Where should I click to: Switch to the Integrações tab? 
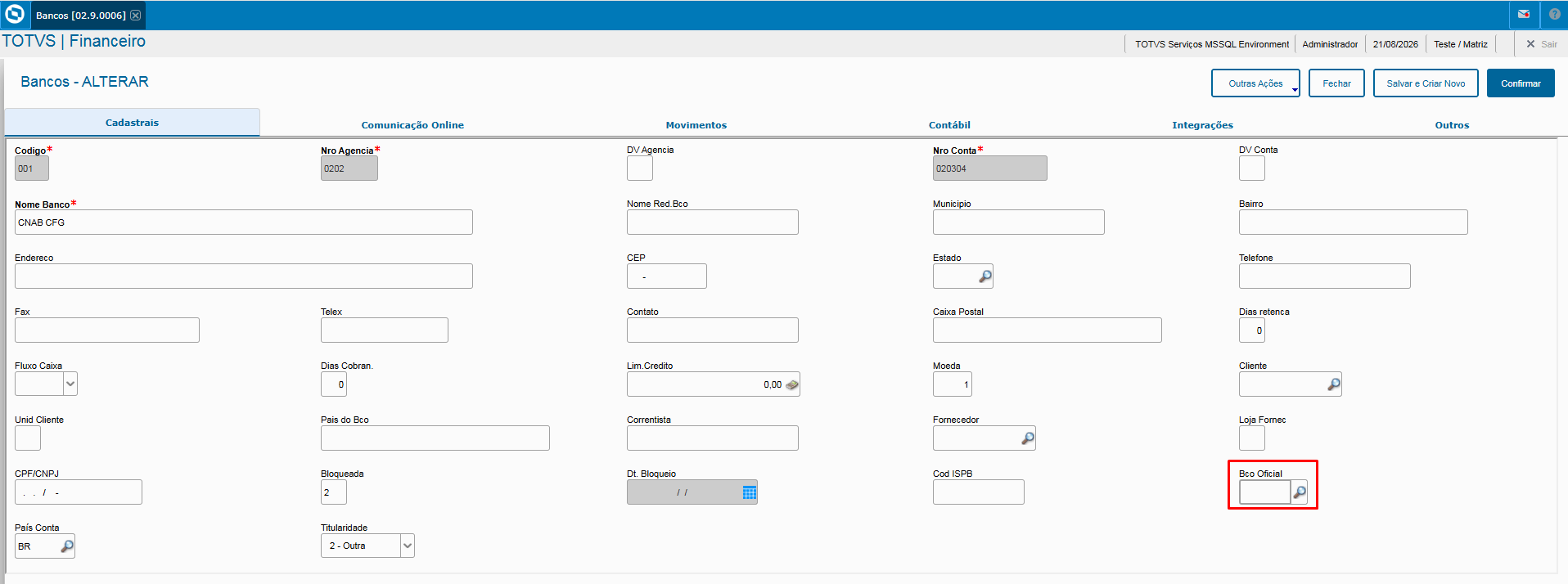coord(1202,125)
